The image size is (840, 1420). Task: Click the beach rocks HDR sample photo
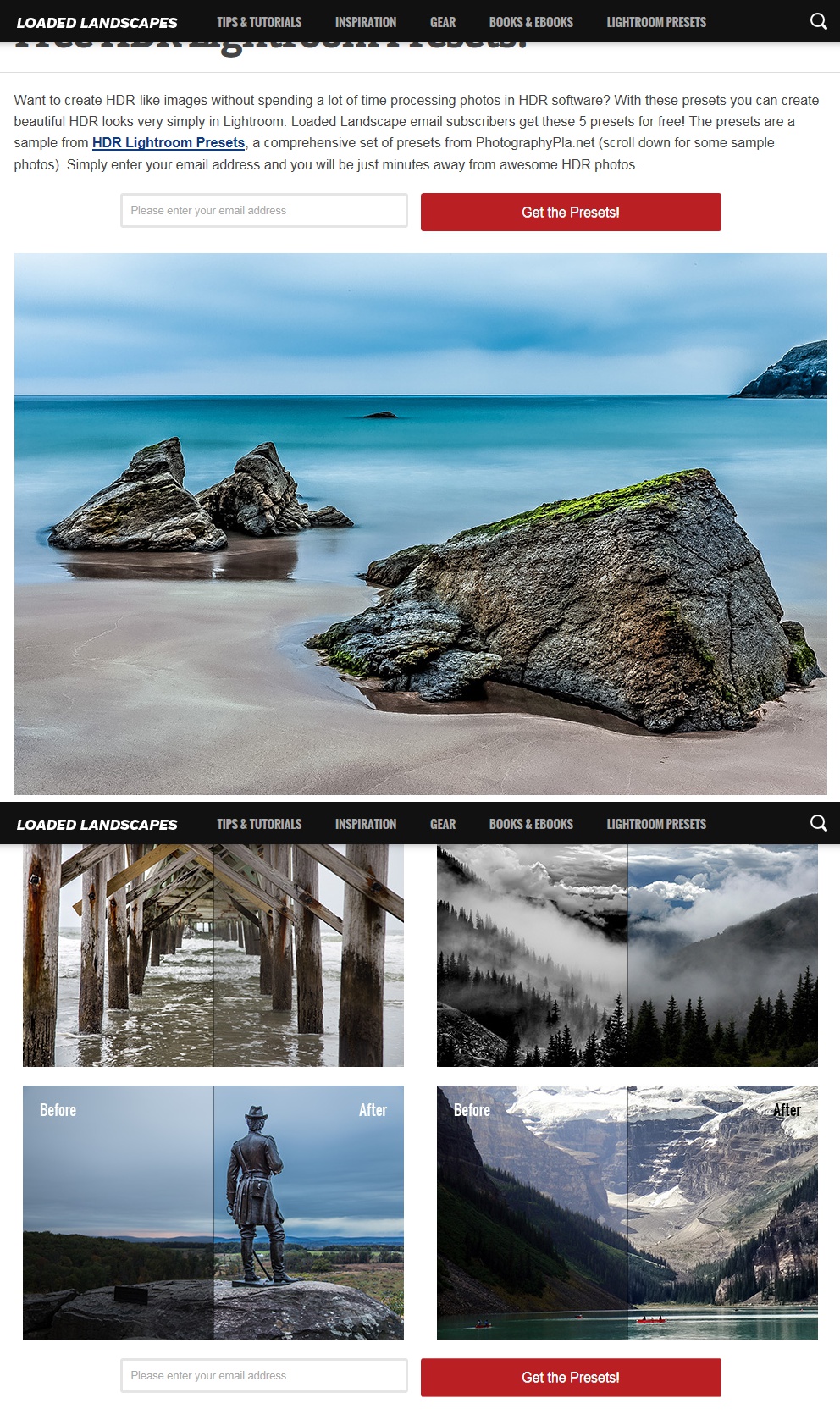point(420,523)
